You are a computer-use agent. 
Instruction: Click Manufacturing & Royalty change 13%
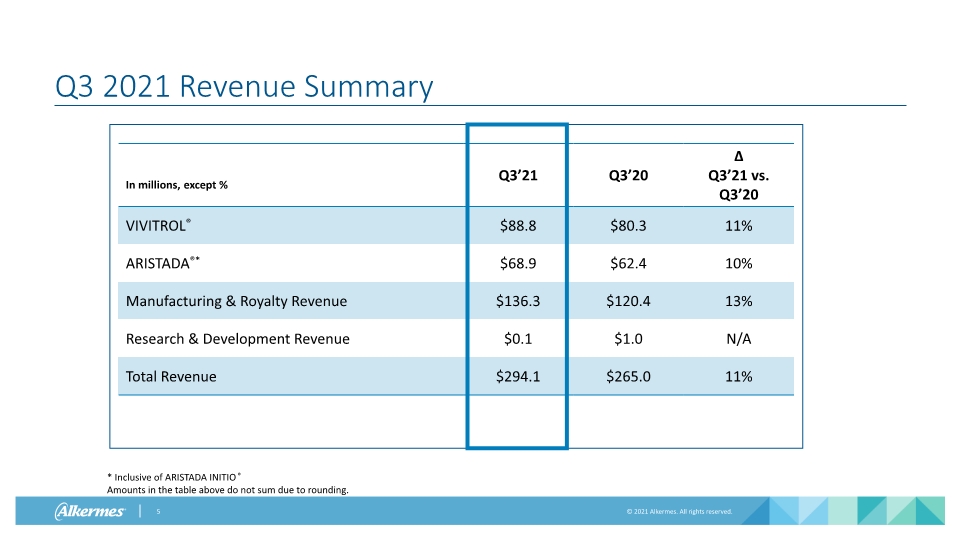point(738,301)
